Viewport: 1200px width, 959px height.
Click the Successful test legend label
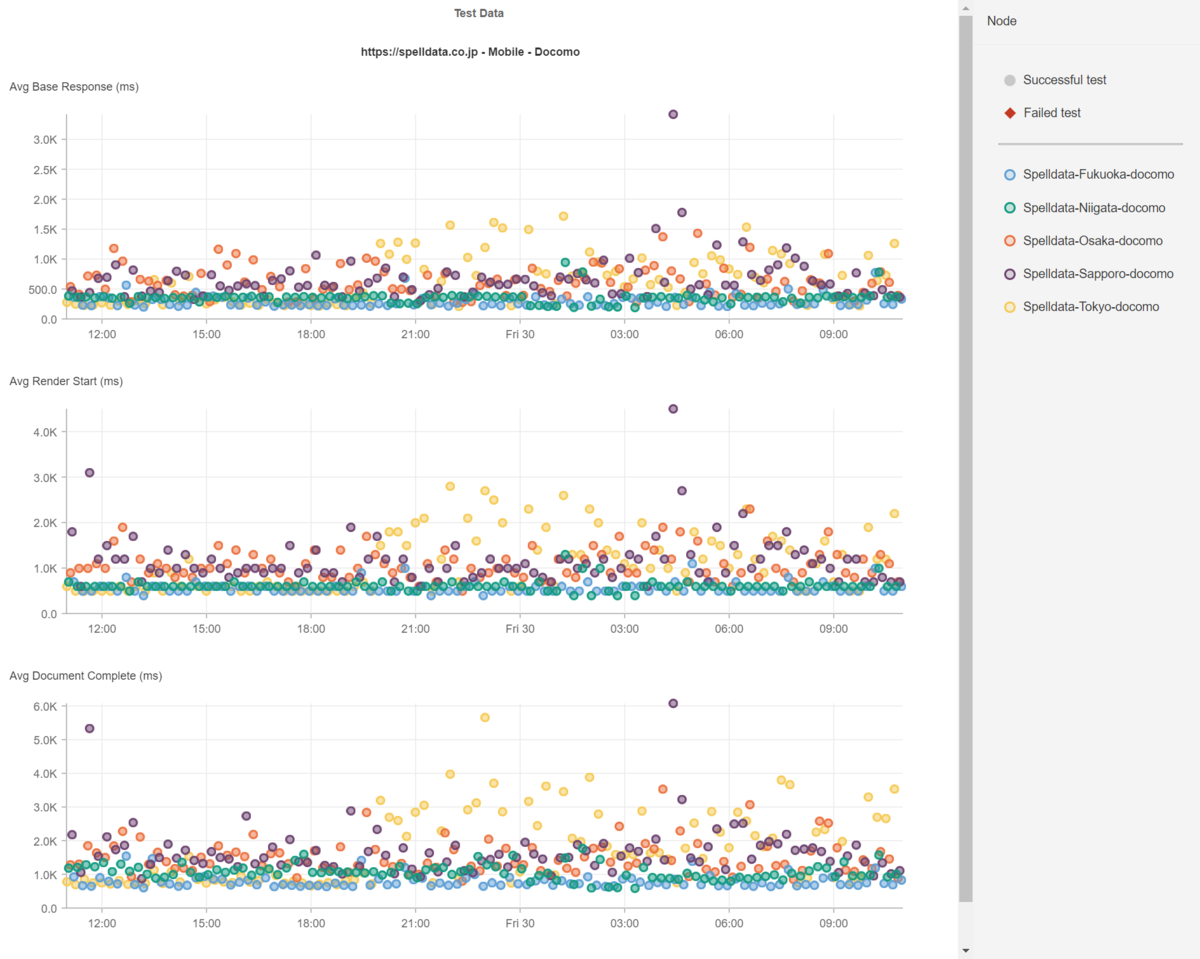[1065, 80]
